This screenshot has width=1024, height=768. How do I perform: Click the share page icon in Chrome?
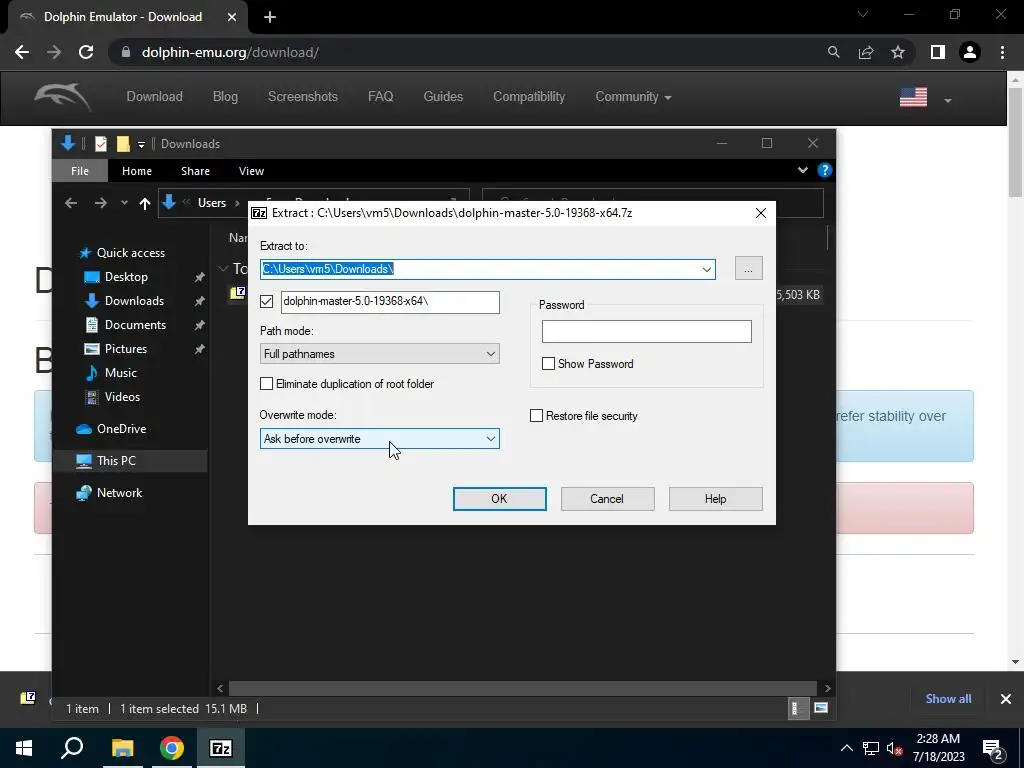click(866, 52)
